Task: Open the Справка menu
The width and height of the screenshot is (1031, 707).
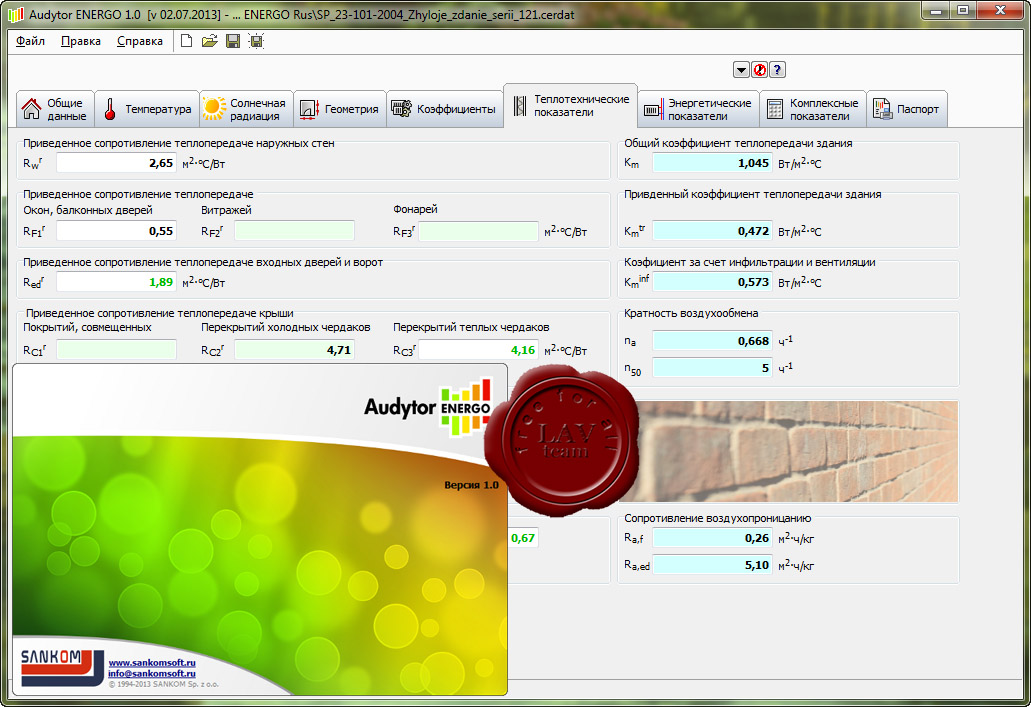Action: click(x=139, y=41)
